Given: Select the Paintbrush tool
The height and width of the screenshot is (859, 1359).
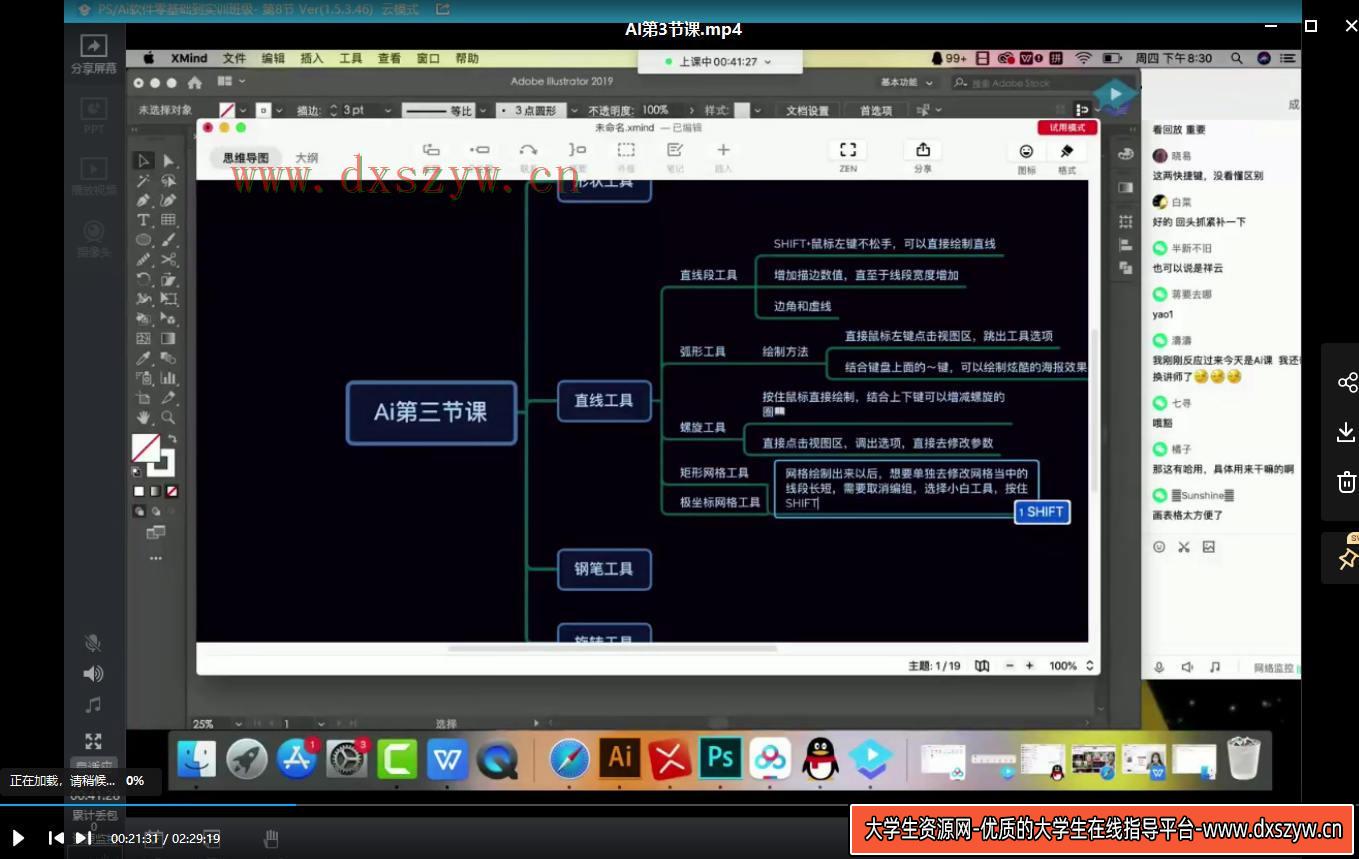Looking at the screenshot, I should (x=168, y=240).
